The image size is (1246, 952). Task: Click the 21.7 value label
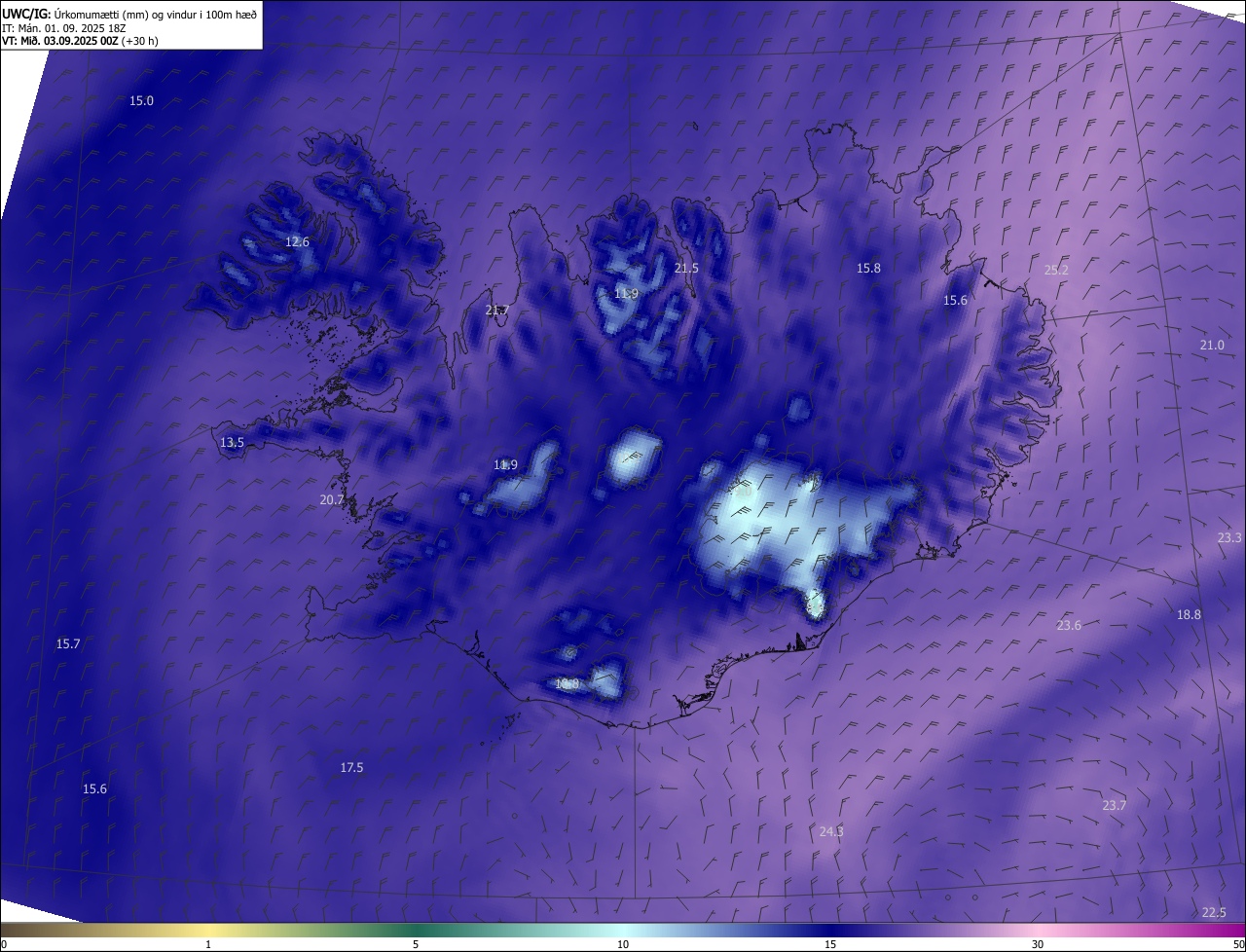(496, 310)
